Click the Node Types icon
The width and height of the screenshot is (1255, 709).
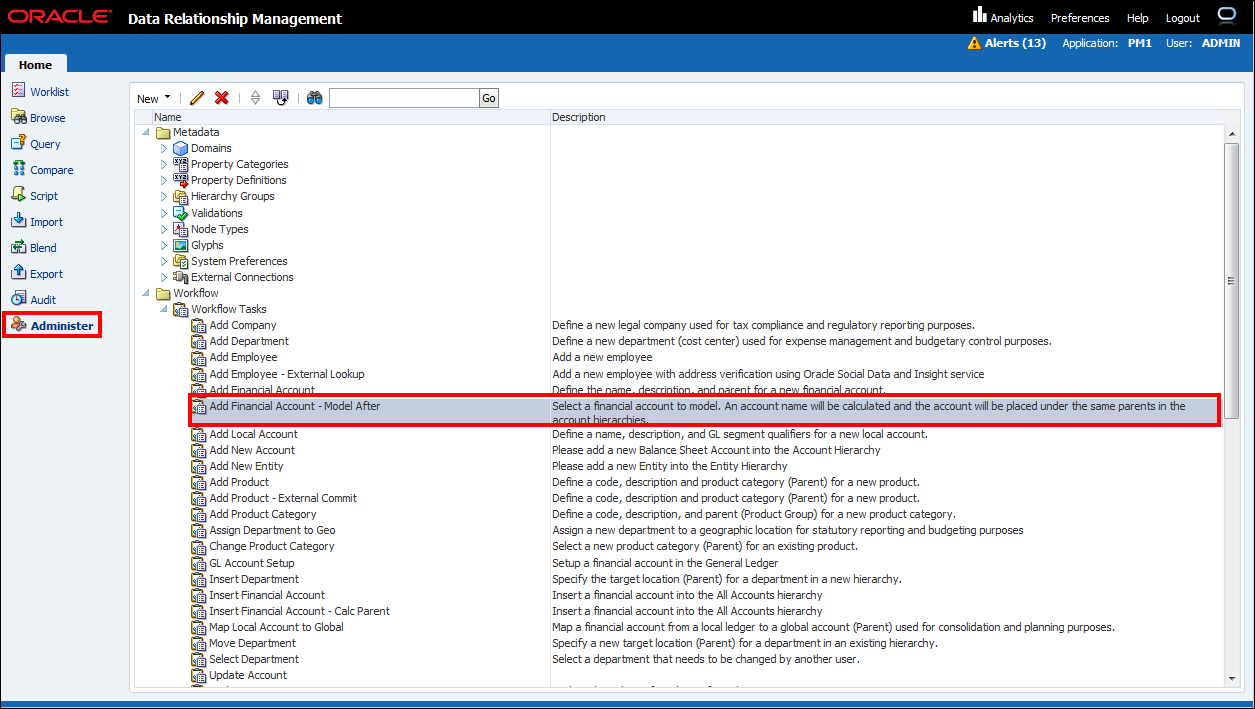(181, 229)
